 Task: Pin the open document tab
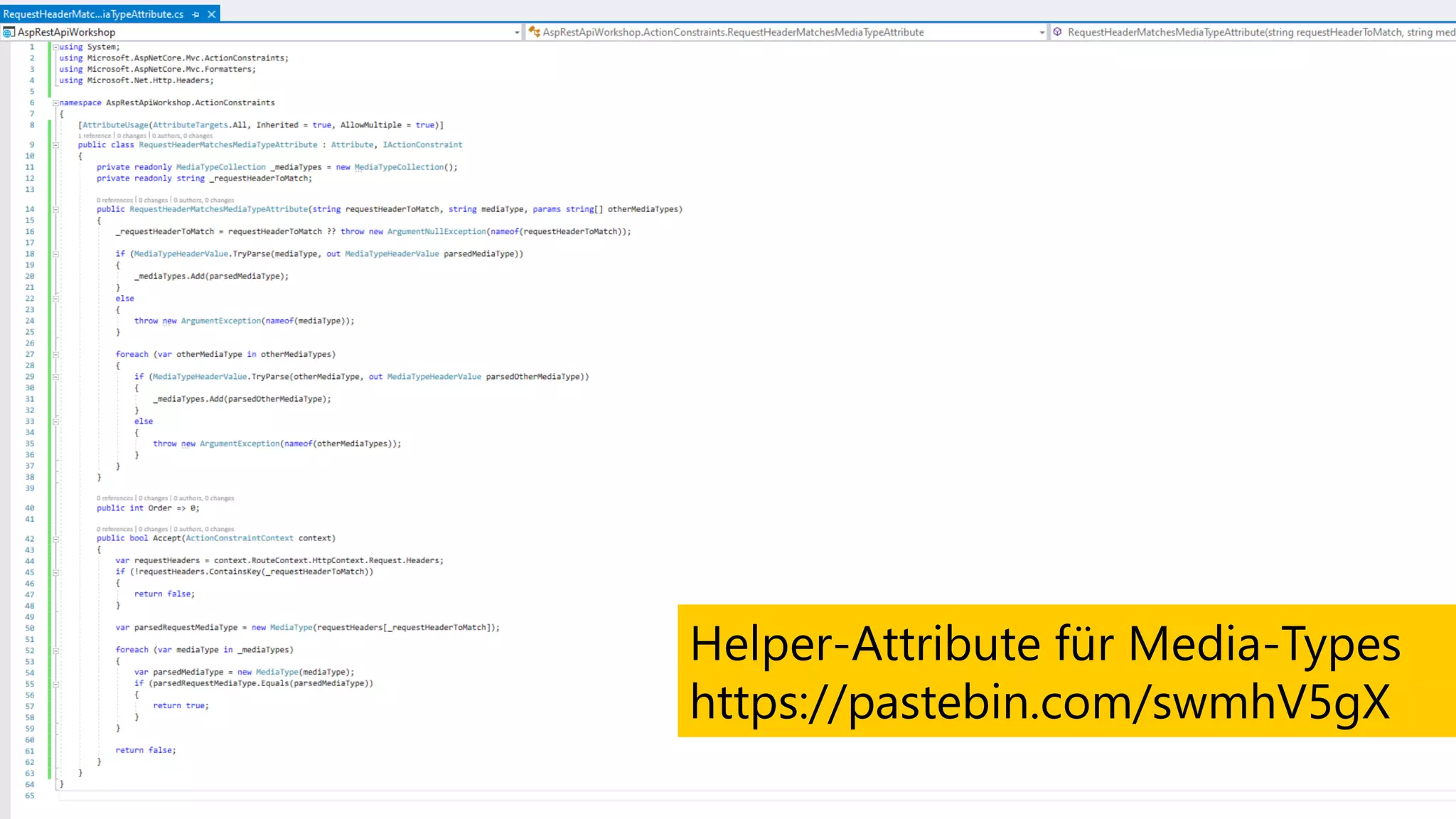click(x=196, y=14)
